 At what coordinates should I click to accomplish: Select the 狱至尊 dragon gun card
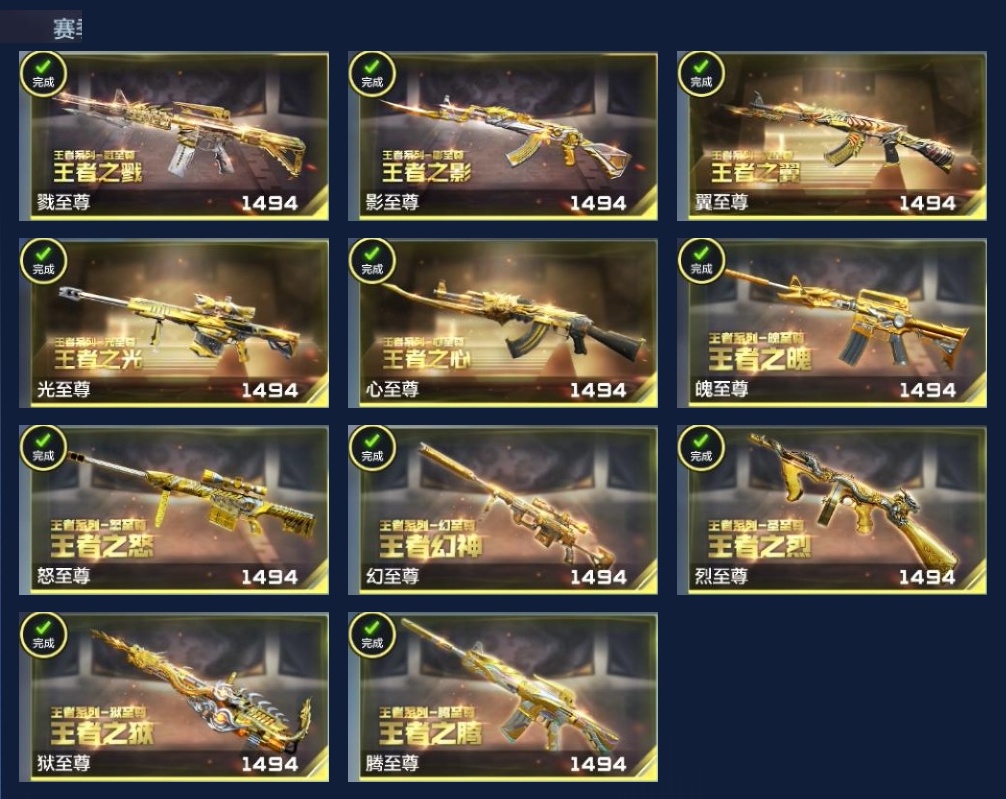click(174, 697)
